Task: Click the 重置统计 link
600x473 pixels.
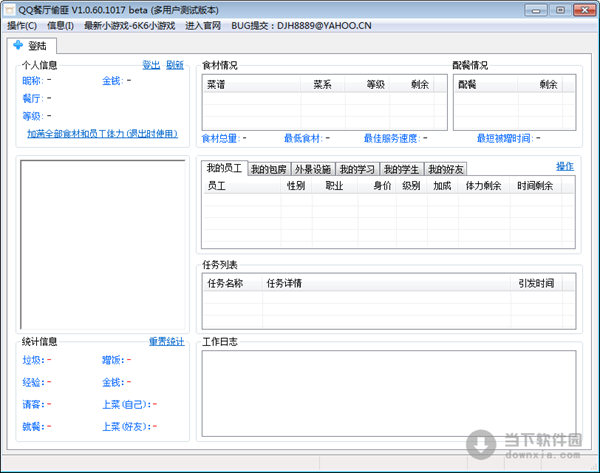Action: 166,342
